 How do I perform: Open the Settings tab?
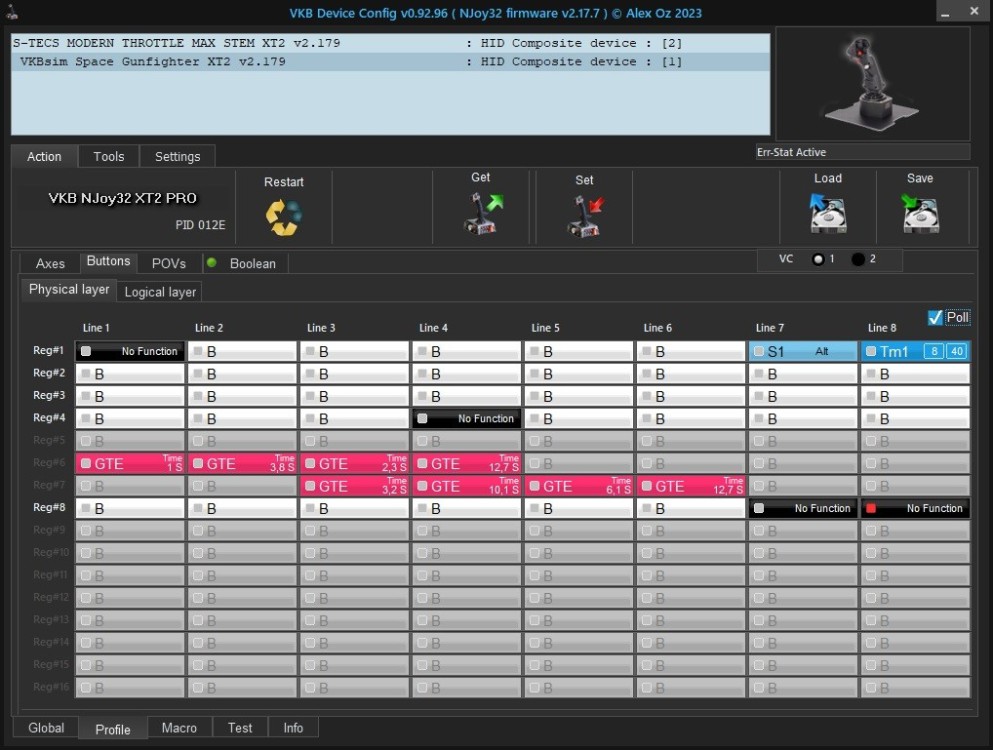[x=177, y=156]
